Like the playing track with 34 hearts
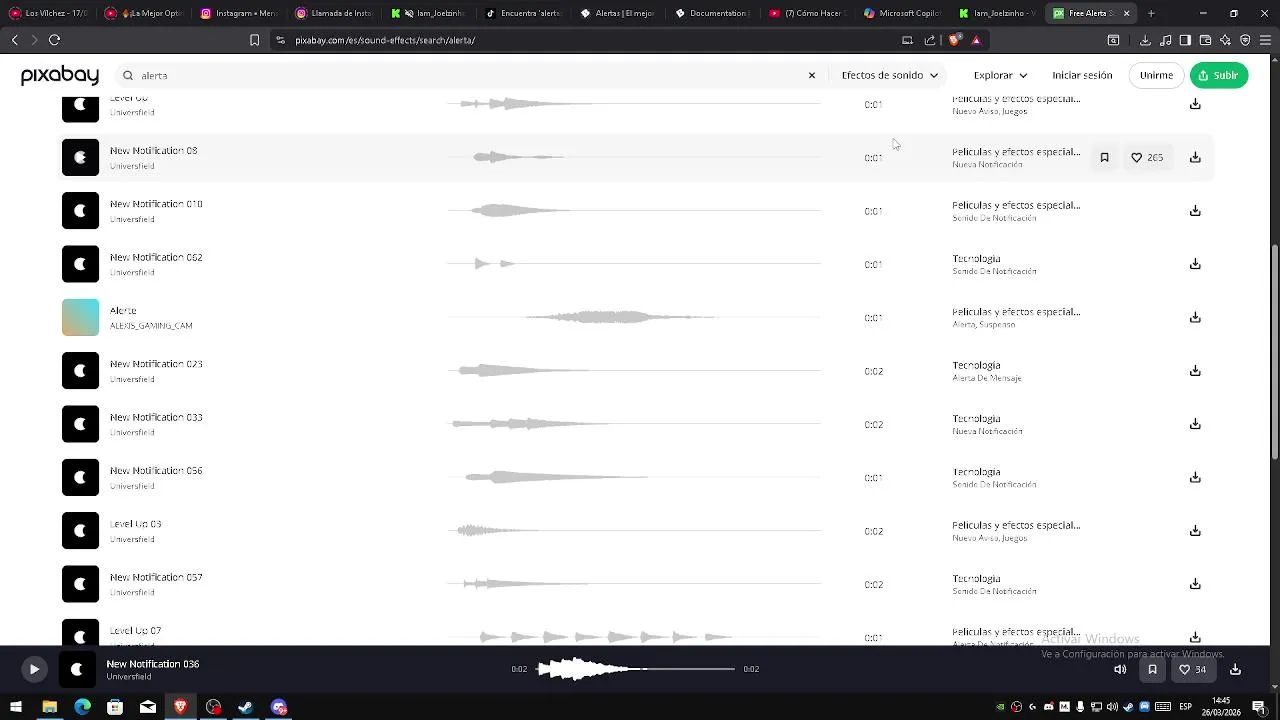This screenshot has width=1280, height=720. pyautogui.click(x=1193, y=669)
